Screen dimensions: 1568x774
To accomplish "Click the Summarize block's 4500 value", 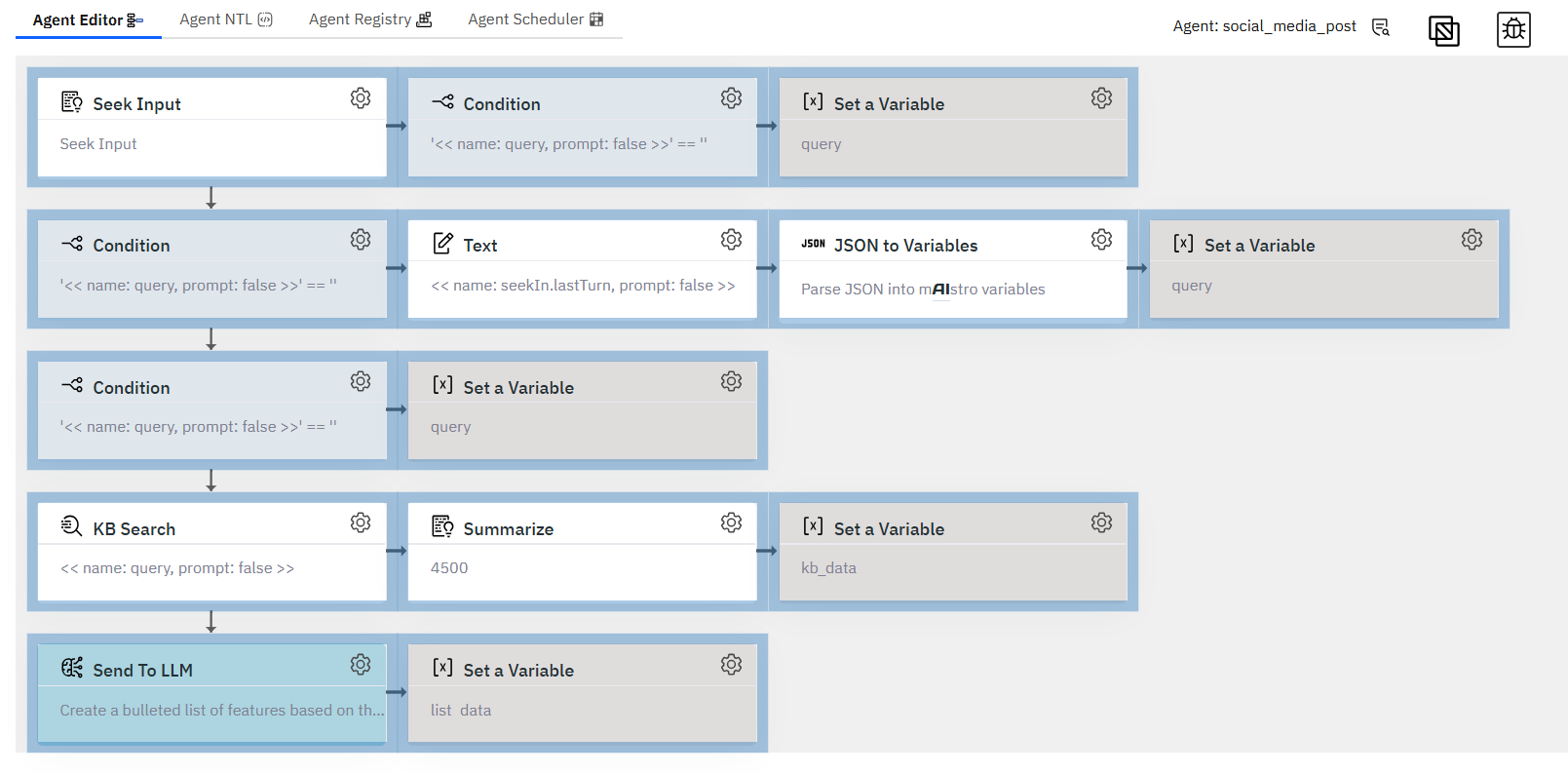I will 449,568.
